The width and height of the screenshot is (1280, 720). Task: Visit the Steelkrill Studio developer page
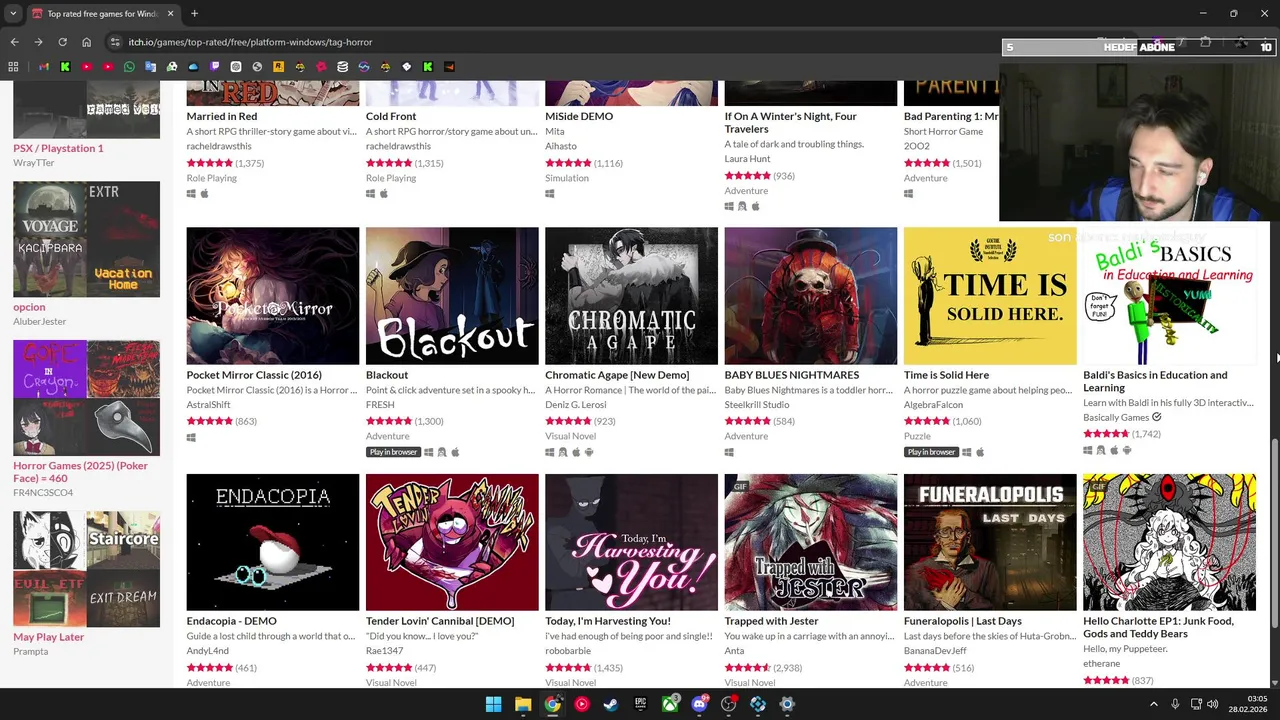pos(757,405)
